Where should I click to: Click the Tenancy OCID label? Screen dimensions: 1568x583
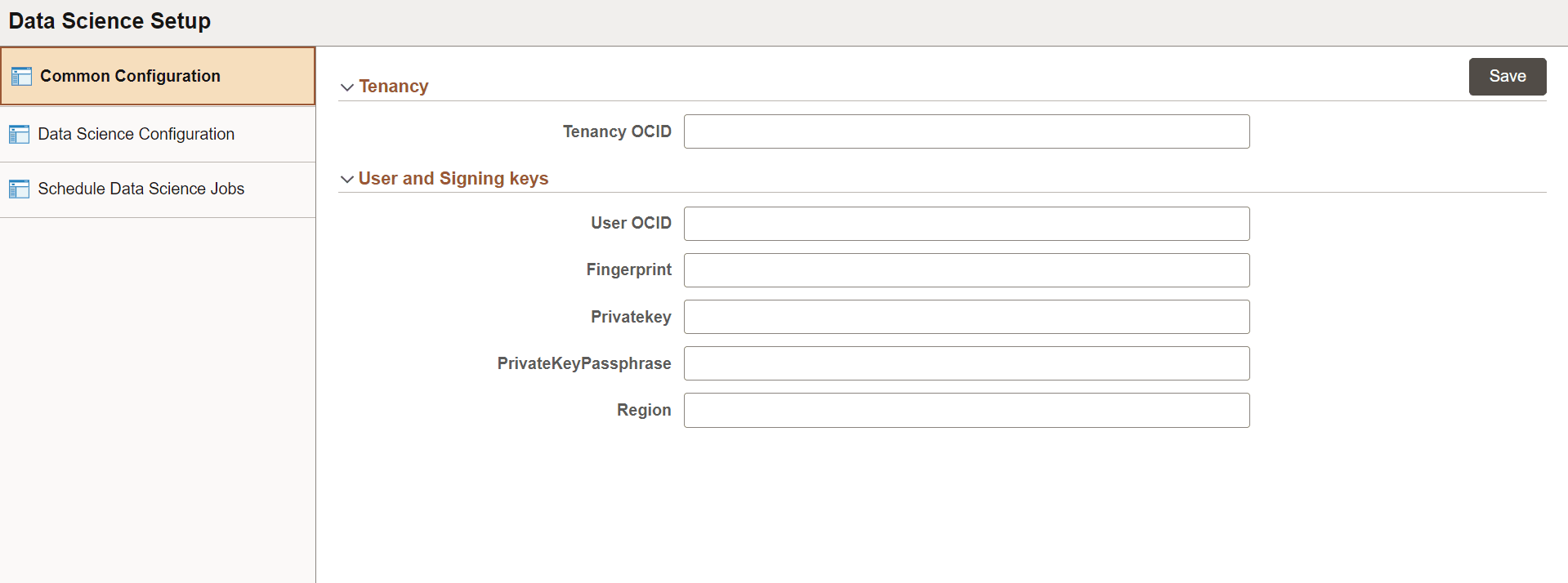pos(617,131)
